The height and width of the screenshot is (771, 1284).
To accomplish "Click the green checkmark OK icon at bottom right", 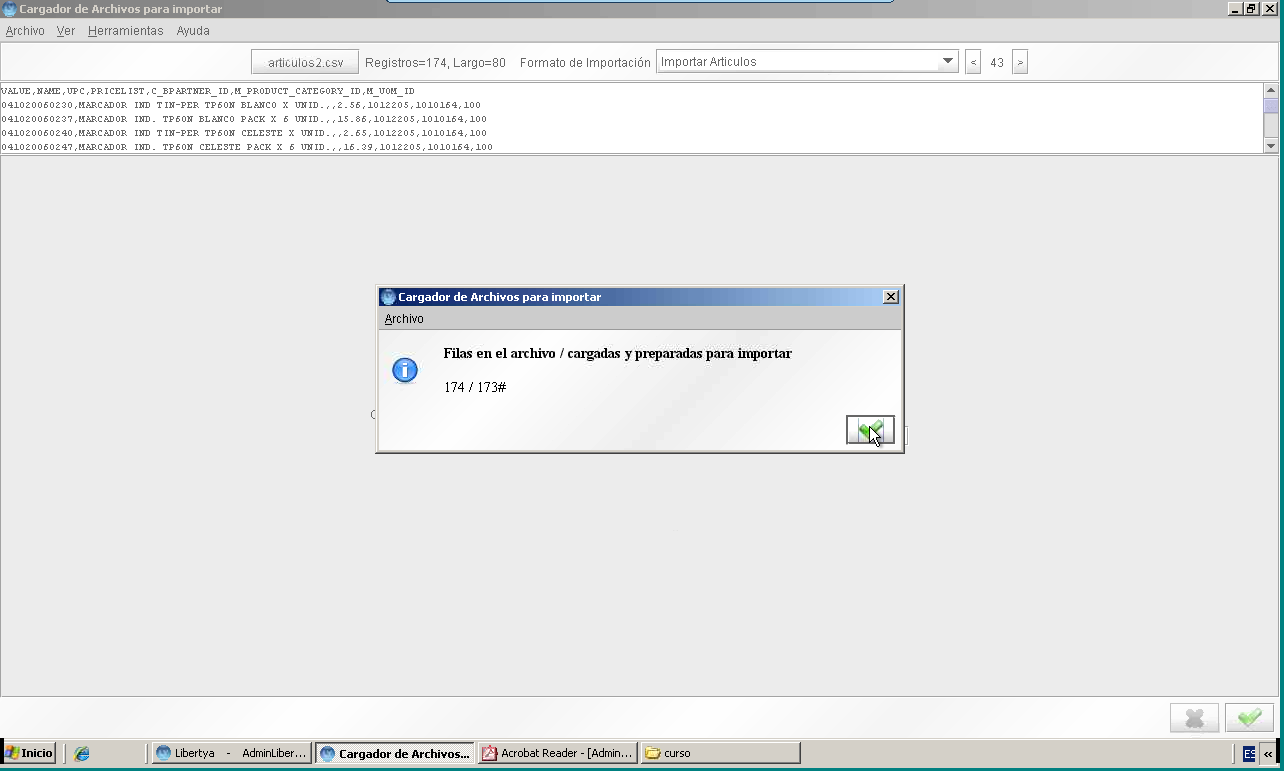I will [x=1249, y=718].
